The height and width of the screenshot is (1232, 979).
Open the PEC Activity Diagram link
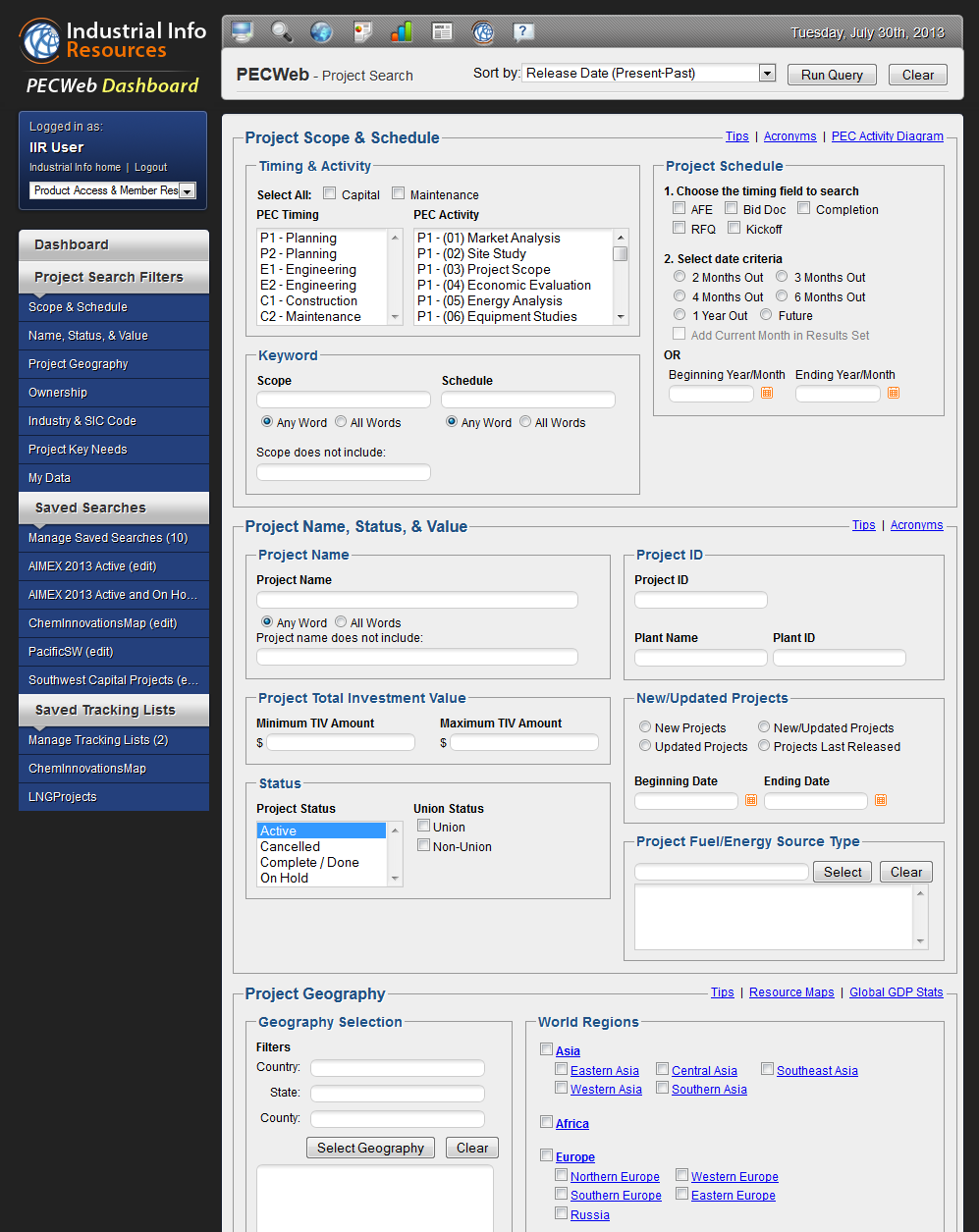click(x=887, y=136)
